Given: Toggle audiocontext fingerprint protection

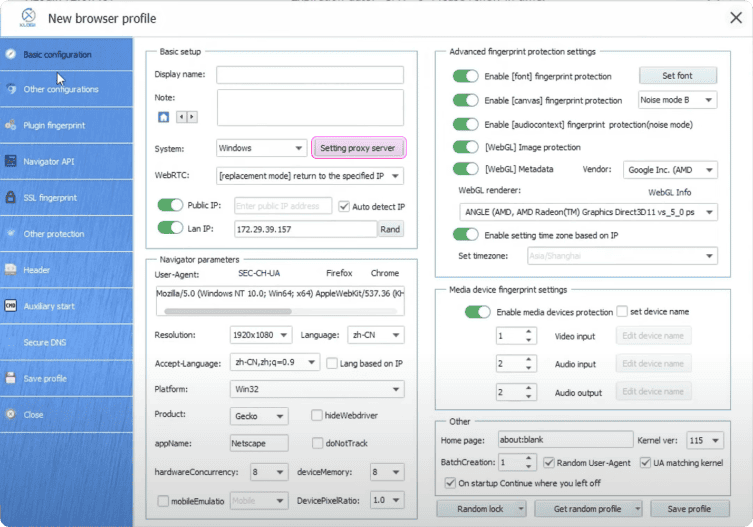Looking at the screenshot, I should [465, 124].
